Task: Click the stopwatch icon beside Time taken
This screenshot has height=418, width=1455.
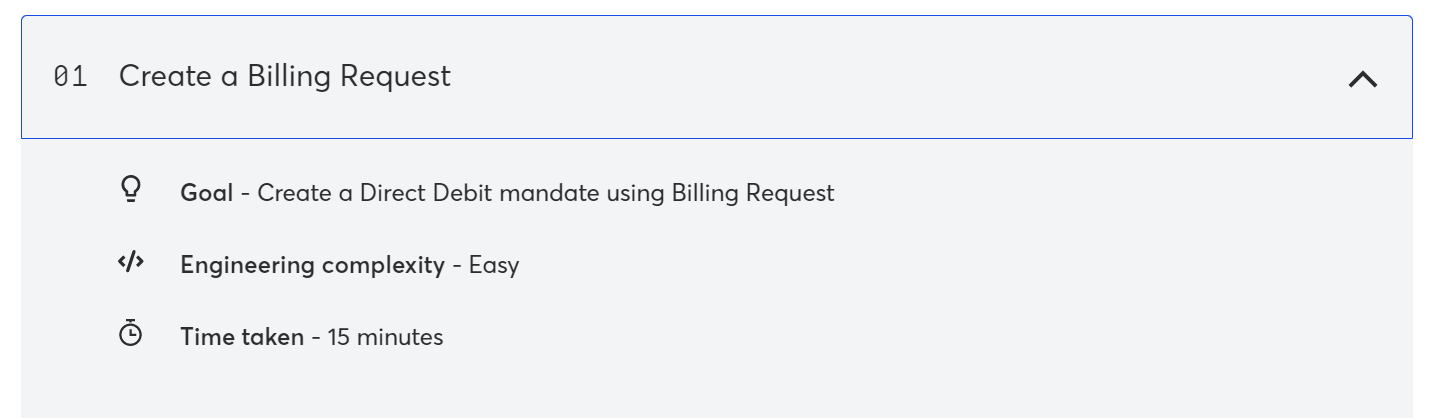Action: (x=131, y=335)
